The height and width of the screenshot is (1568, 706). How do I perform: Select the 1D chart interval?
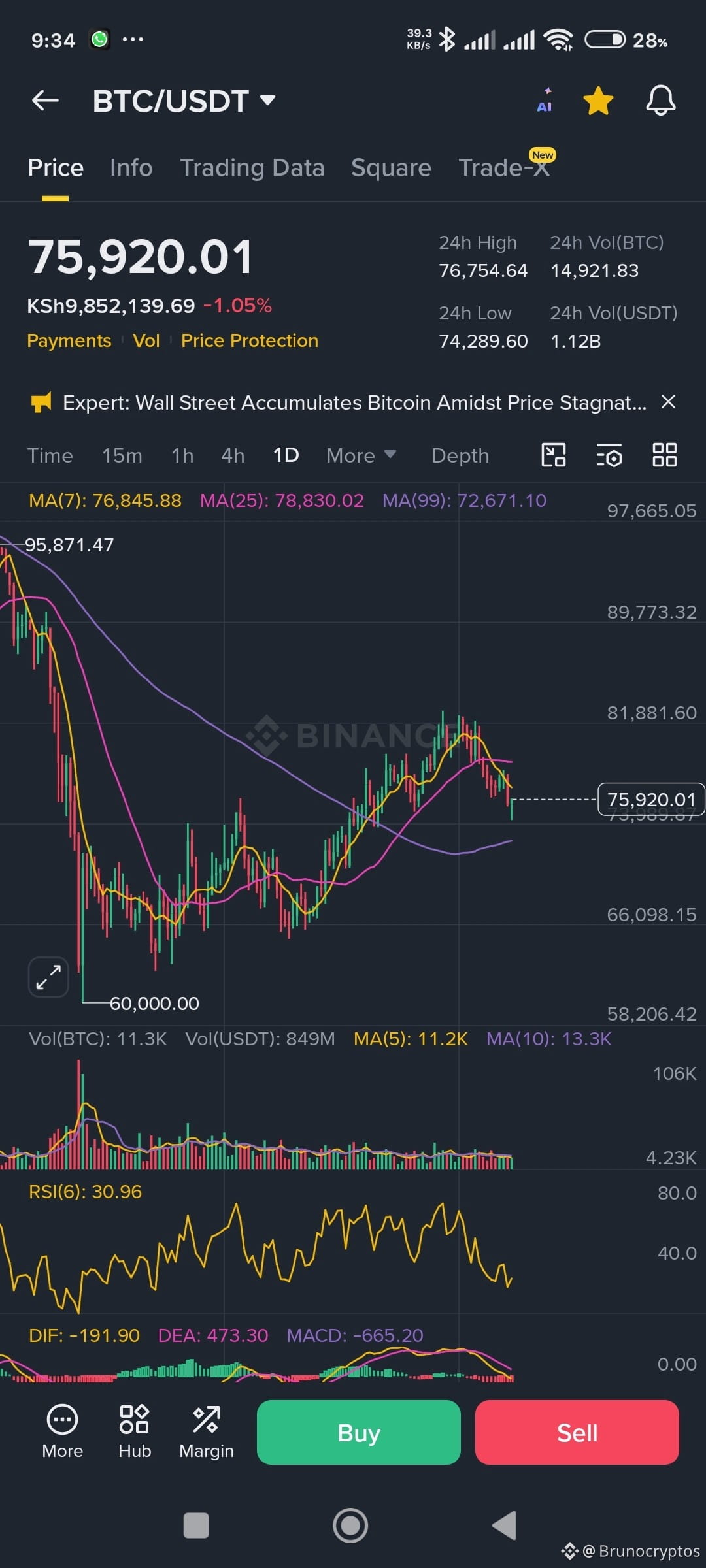tap(286, 455)
